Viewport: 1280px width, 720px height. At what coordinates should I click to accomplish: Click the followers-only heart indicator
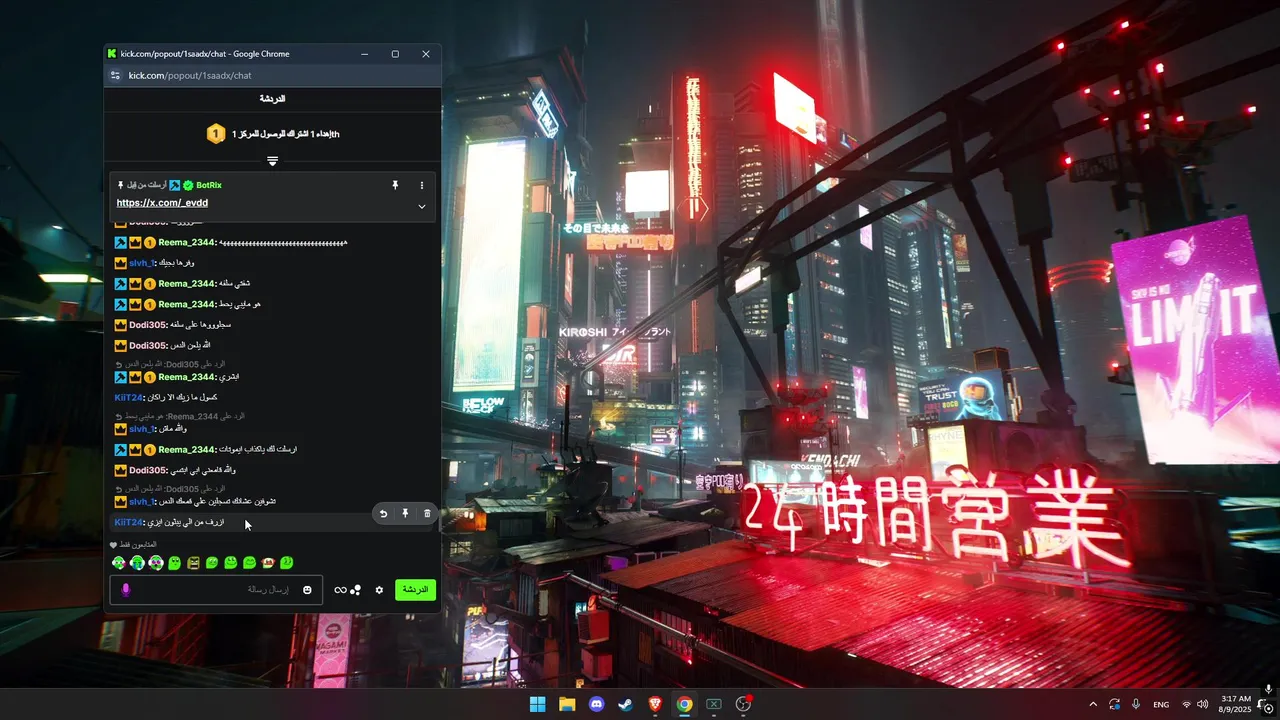[113, 545]
